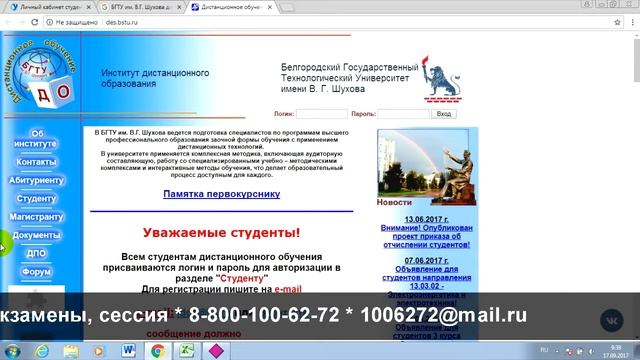The image size is (640, 360).
Task: Click the 'Институт дистанционного образования' heading
Action: (155, 78)
